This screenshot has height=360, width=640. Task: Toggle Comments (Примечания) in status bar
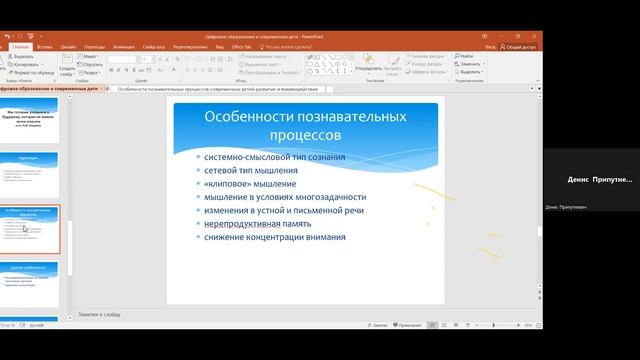point(407,325)
